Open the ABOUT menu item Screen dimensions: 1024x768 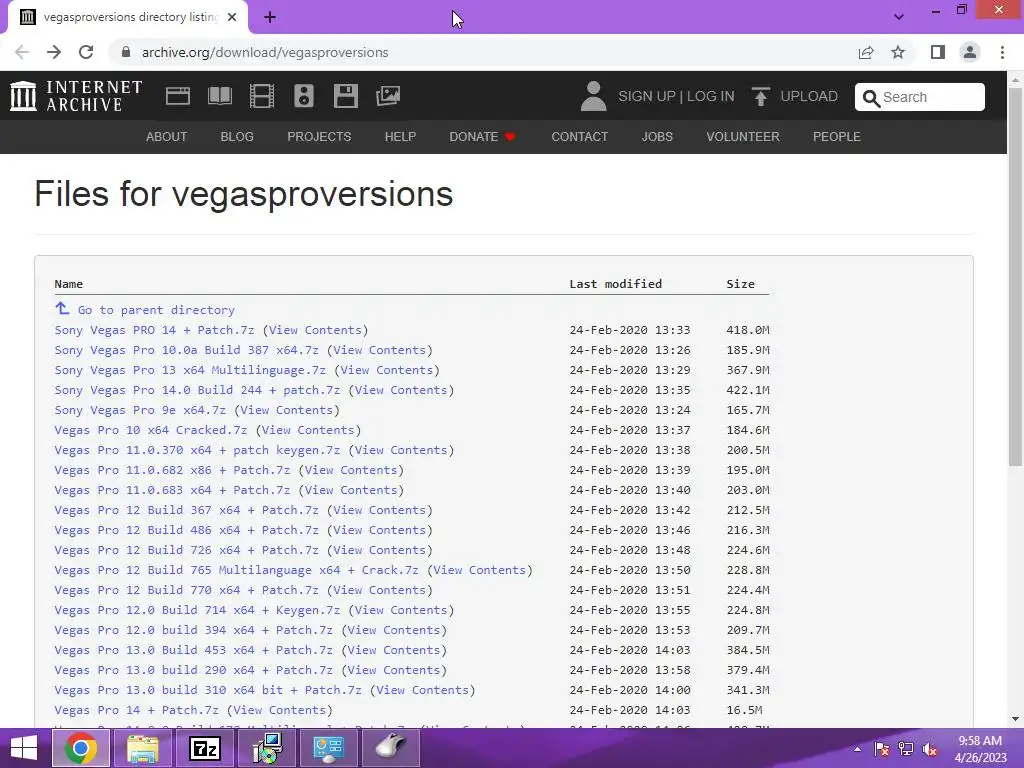click(x=167, y=136)
